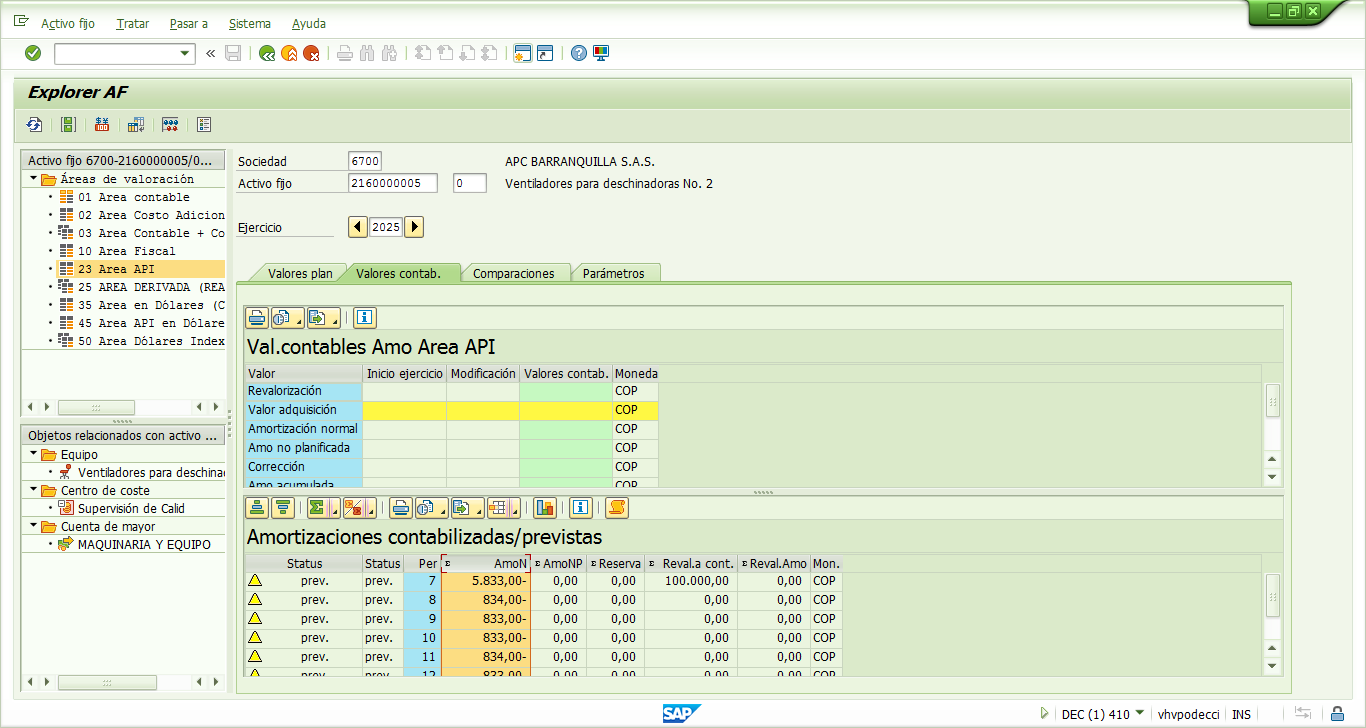The image size is (1366, 728).
Task: Click the green checkmark Enter icon
Action: (x=33, y=53)
